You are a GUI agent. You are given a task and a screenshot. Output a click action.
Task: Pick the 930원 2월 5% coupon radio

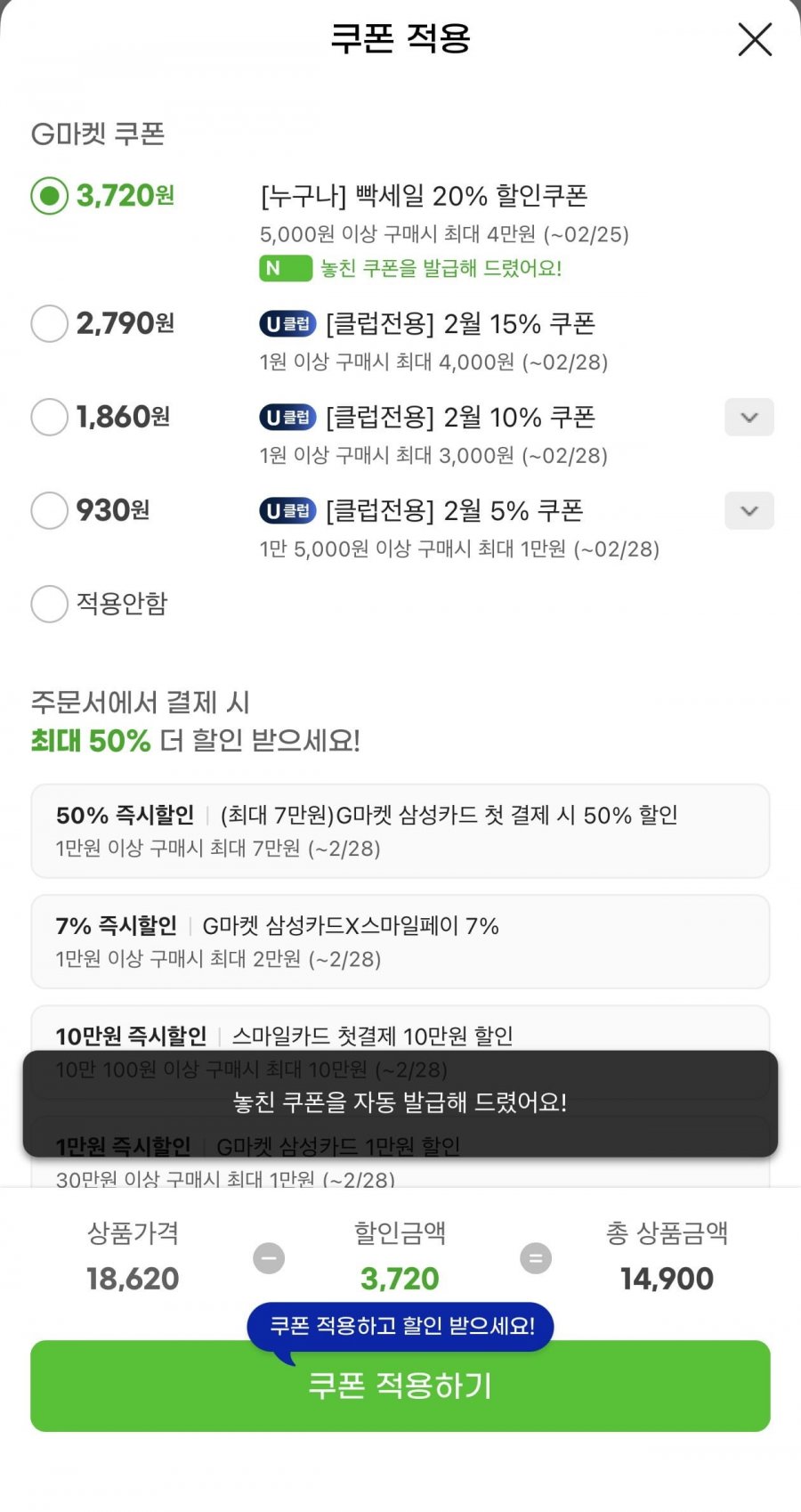click(x=50, y=510)
